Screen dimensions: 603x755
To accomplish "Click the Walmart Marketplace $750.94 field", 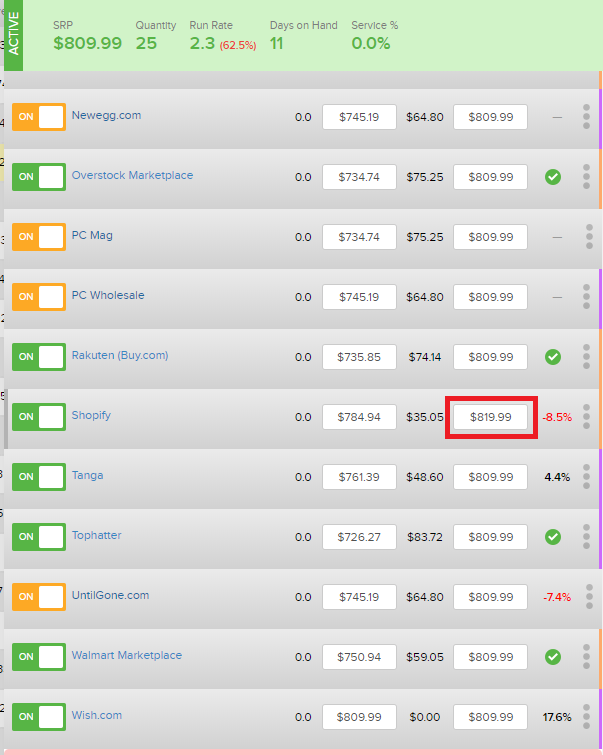I will (359, 657).
